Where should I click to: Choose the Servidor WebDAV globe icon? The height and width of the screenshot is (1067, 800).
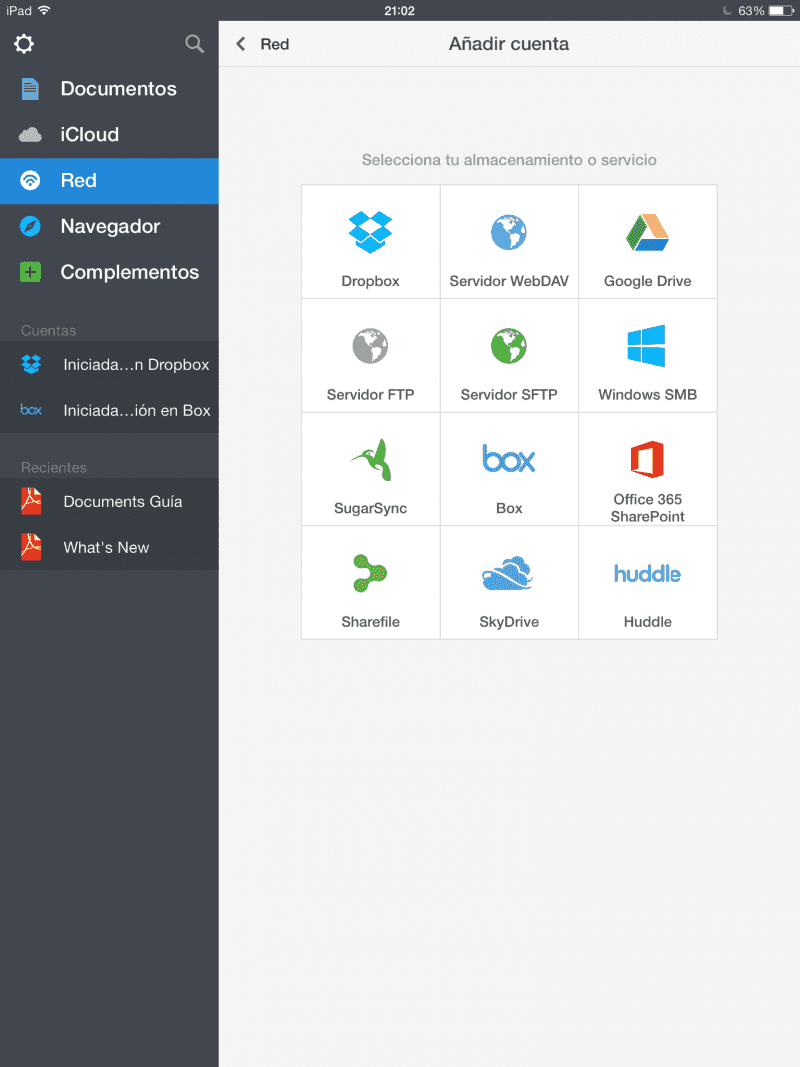(509, 233)
